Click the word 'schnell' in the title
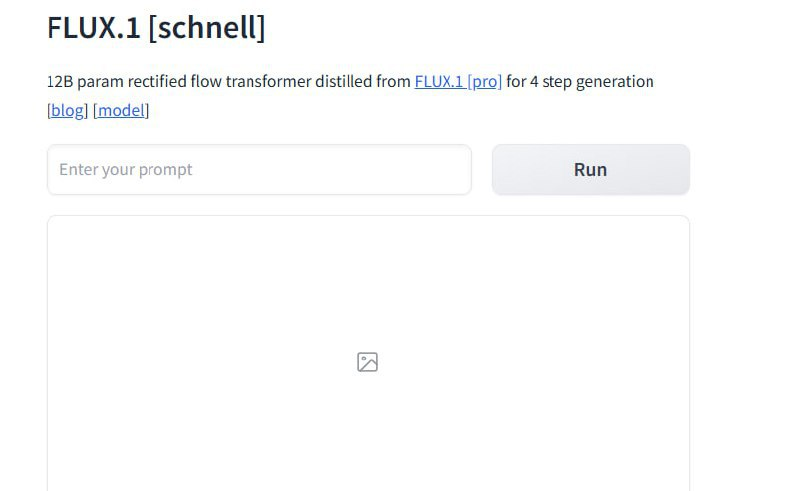The height and width of the screenshot is (491, 800). coord(207,27)
